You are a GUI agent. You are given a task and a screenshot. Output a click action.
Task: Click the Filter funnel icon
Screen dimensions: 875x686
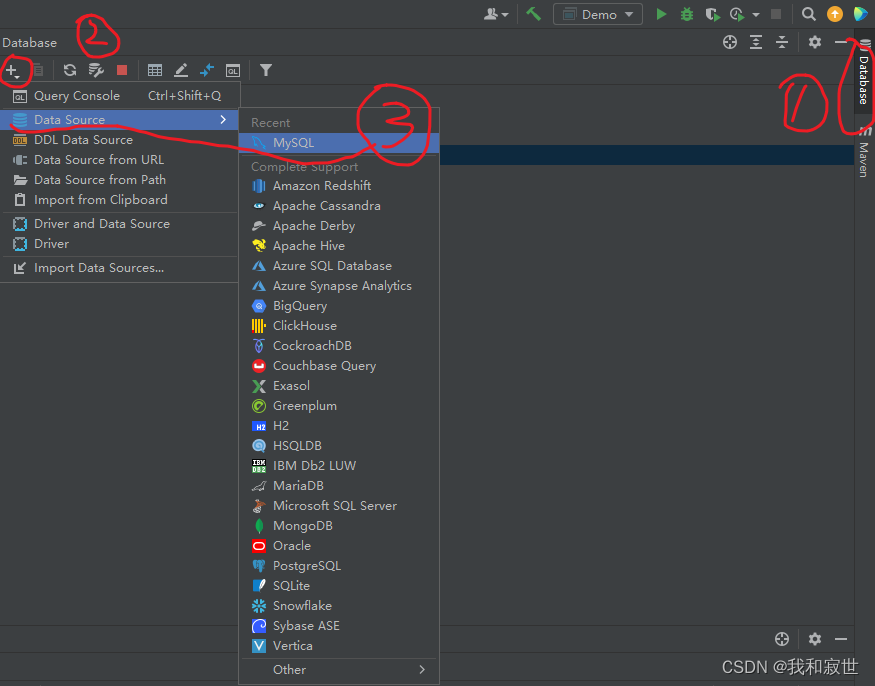(266, 70)
